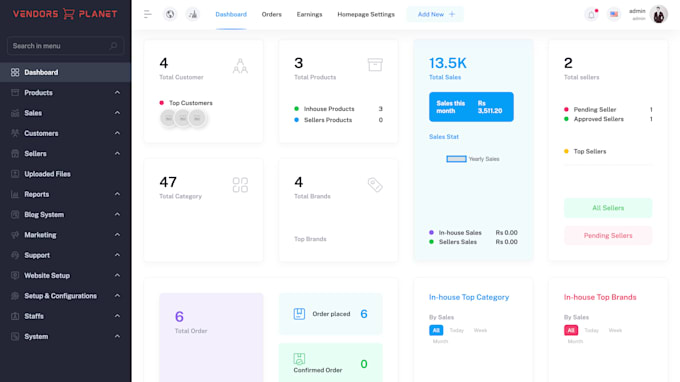Click the All Sellers button
680x382 pixels.
[608, 208]
